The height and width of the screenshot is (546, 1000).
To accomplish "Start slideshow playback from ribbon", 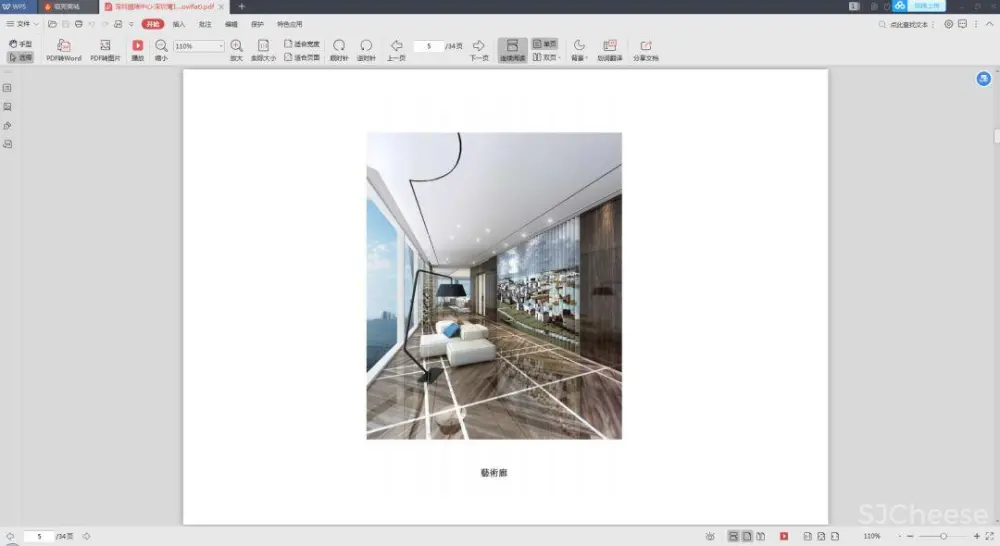I will click(138, 50).
